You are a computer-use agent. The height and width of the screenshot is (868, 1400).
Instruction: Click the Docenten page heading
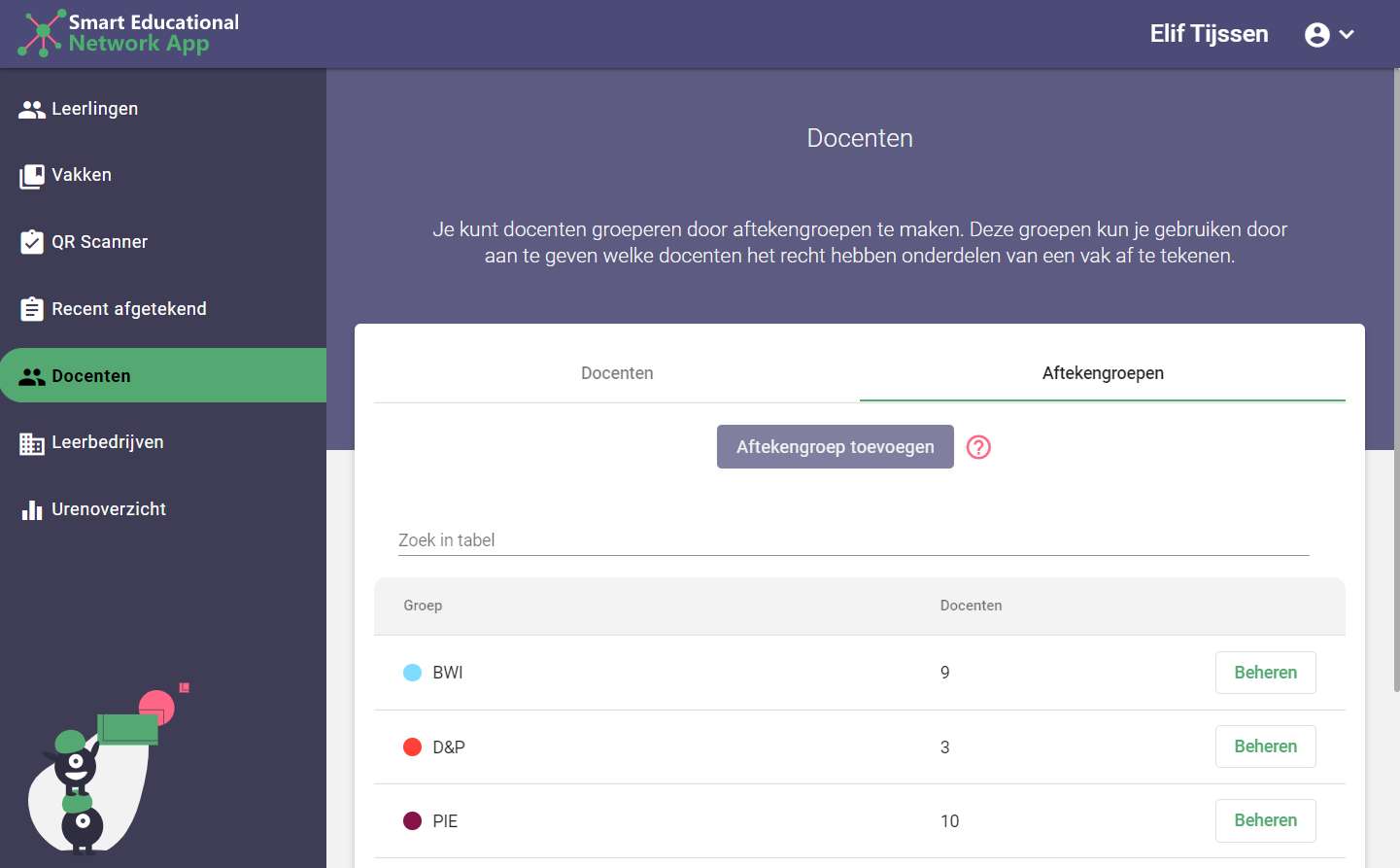[x=860, y=138]
